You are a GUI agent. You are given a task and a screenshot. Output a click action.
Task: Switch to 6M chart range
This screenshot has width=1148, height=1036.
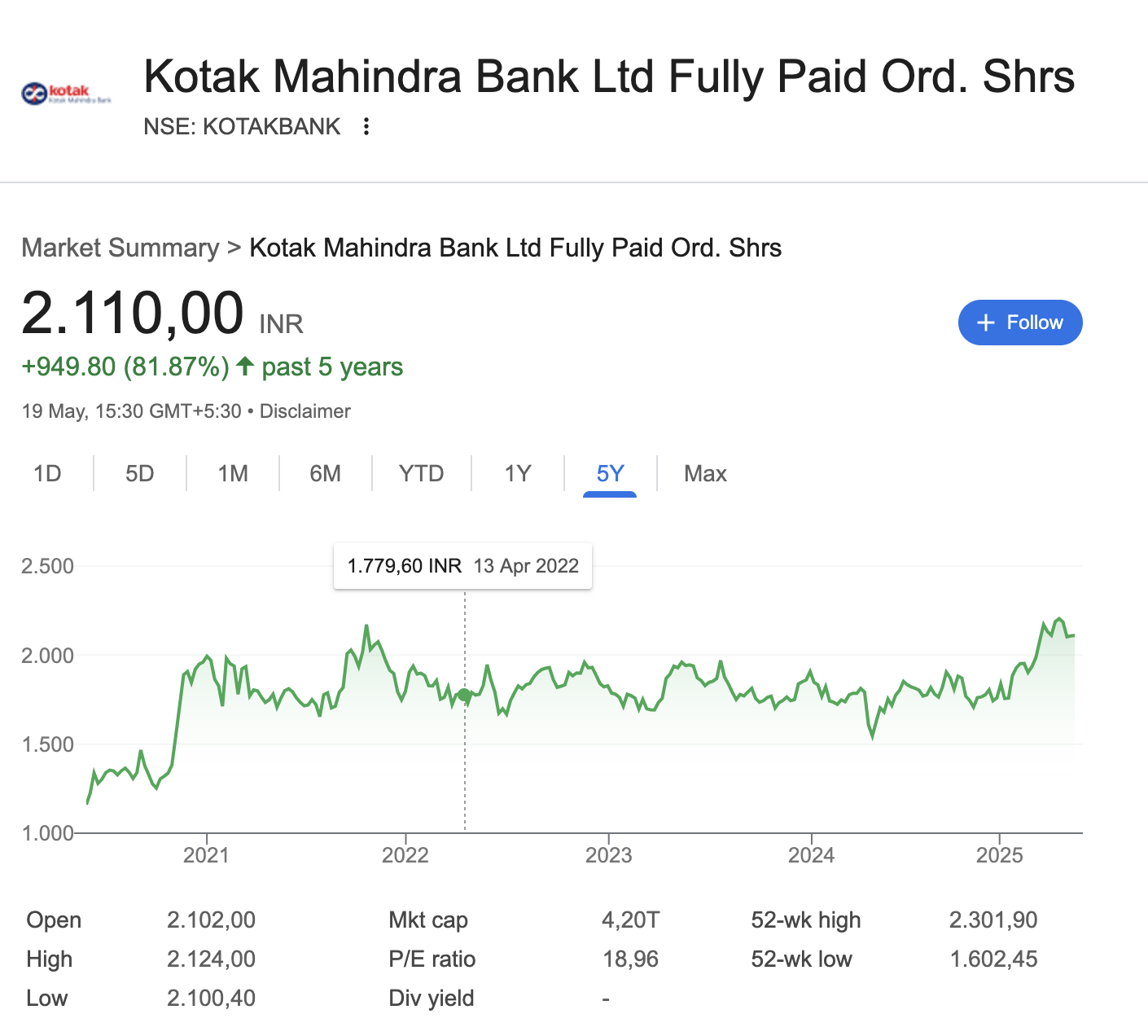pos(325,473)
